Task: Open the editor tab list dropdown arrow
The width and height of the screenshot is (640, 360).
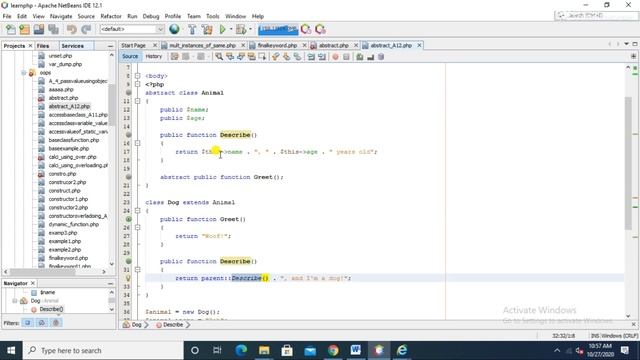Action: click(627, 44)
